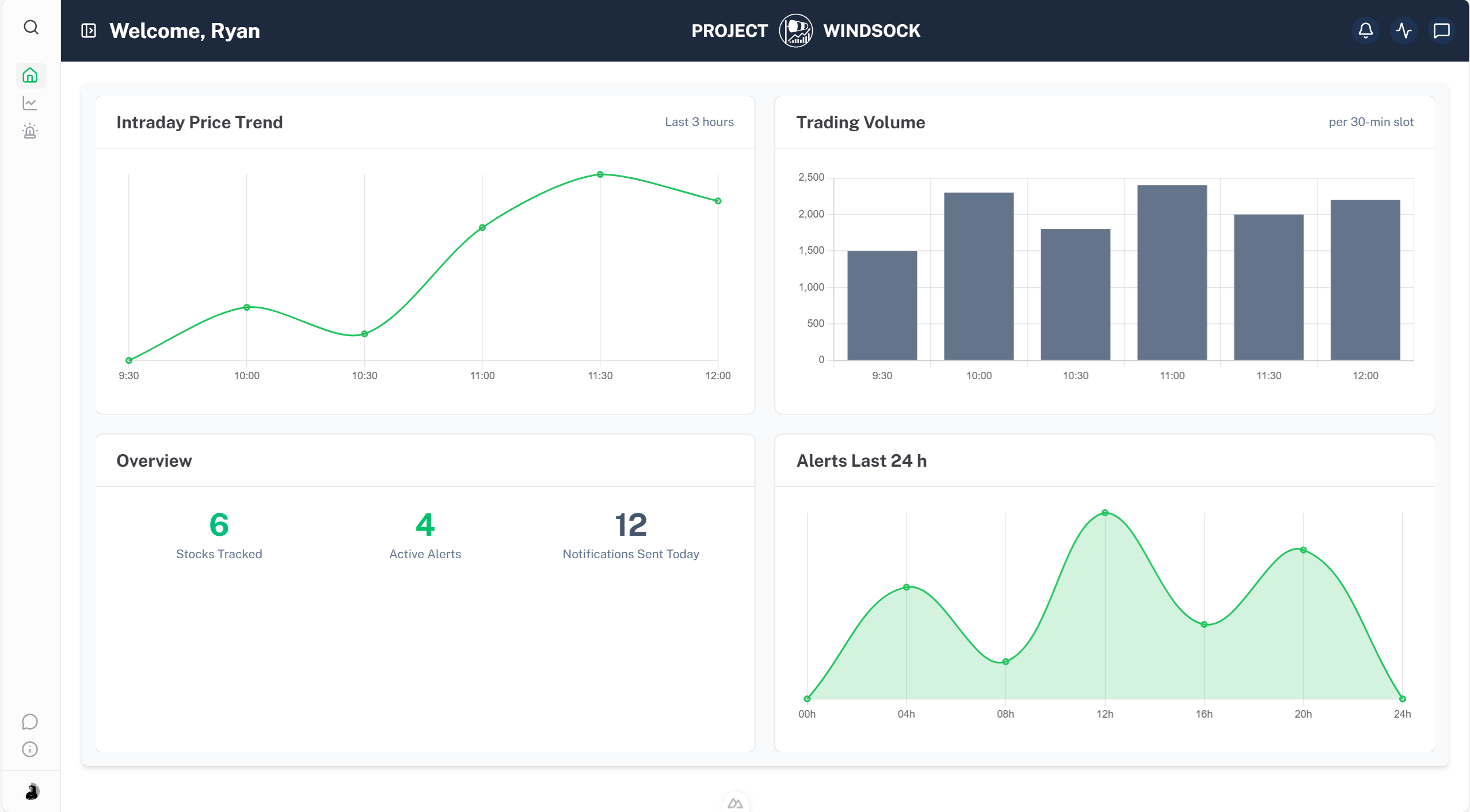Screen dimensions: 1470x812
Task: Click the Project Windsock logo
Action: 796,30
